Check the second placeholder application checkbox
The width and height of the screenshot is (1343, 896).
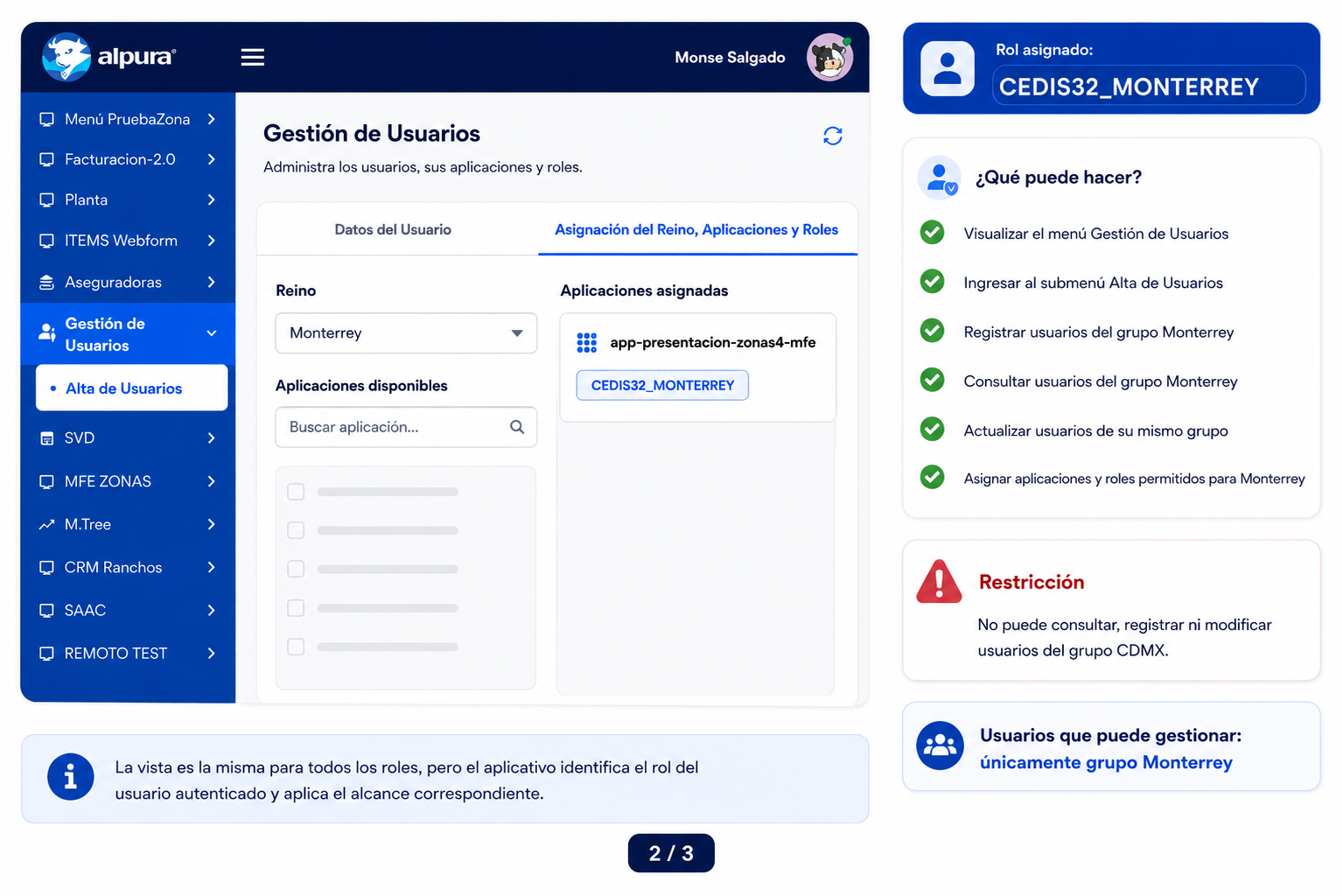(x=296, y=530)
